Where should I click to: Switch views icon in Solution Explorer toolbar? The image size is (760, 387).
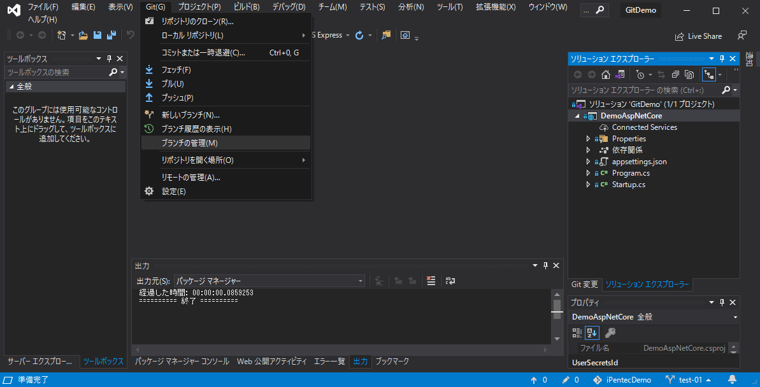click(x=620, y=75)
